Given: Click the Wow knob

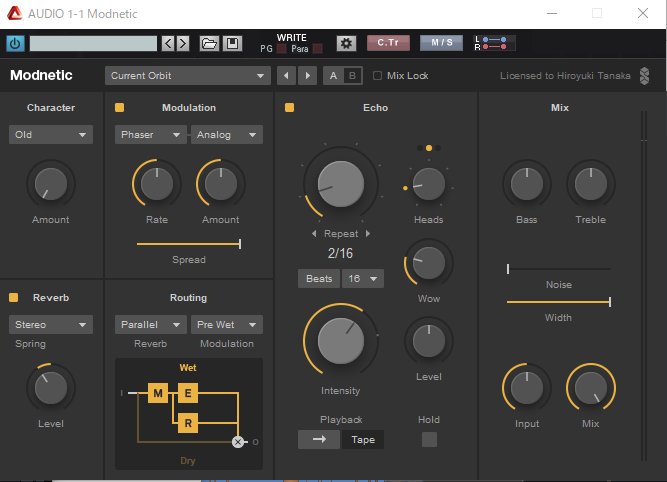Looking at the screenshot, I should click(x=429, y=263).
